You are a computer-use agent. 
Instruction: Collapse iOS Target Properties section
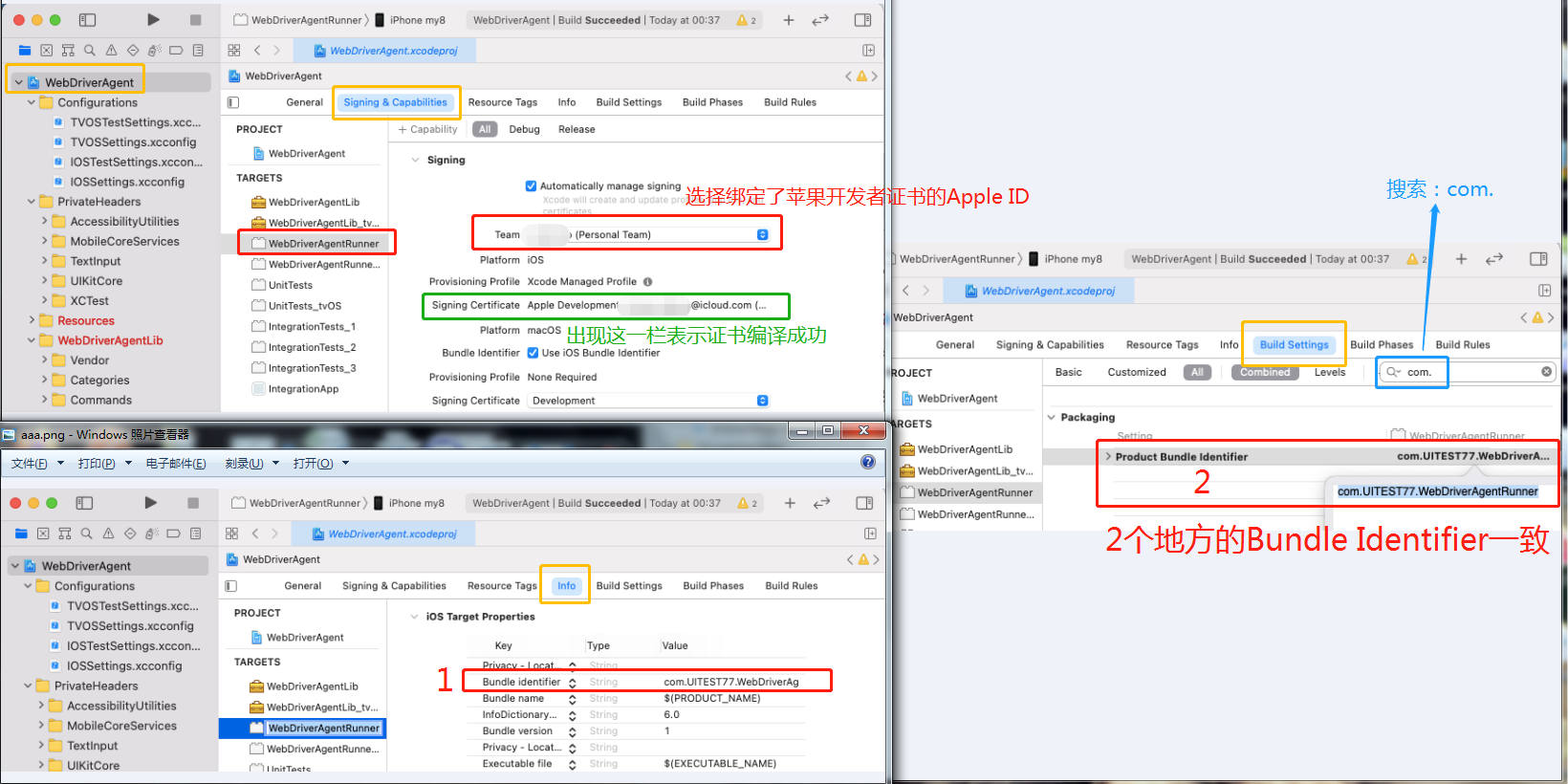[x=414, y=617]
